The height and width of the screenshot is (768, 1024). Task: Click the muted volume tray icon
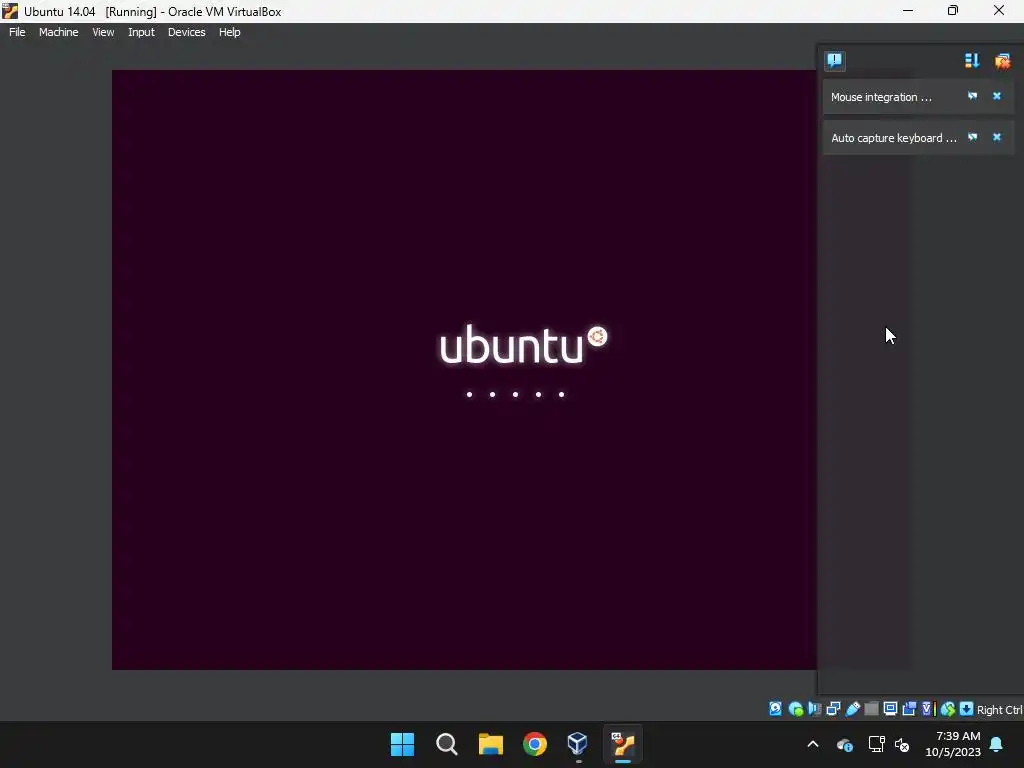click(x=902, y=744)
